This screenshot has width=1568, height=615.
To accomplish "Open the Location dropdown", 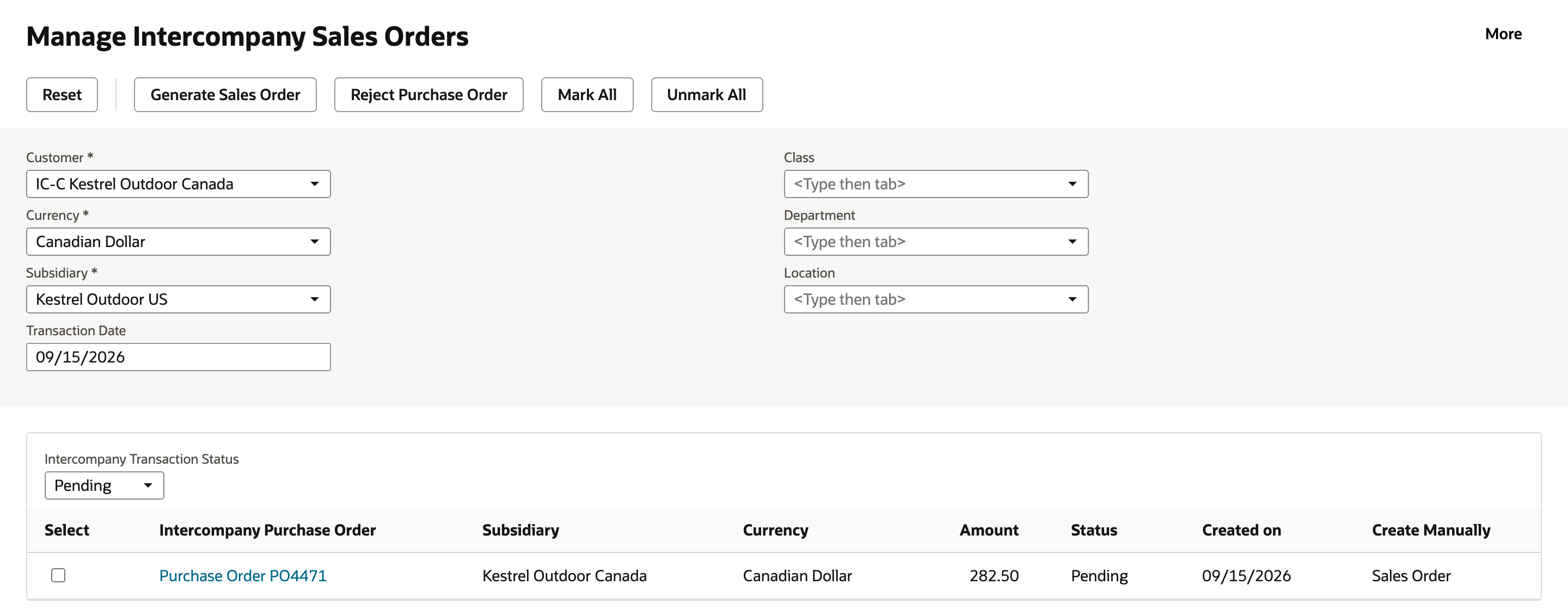I will [935, 299].
